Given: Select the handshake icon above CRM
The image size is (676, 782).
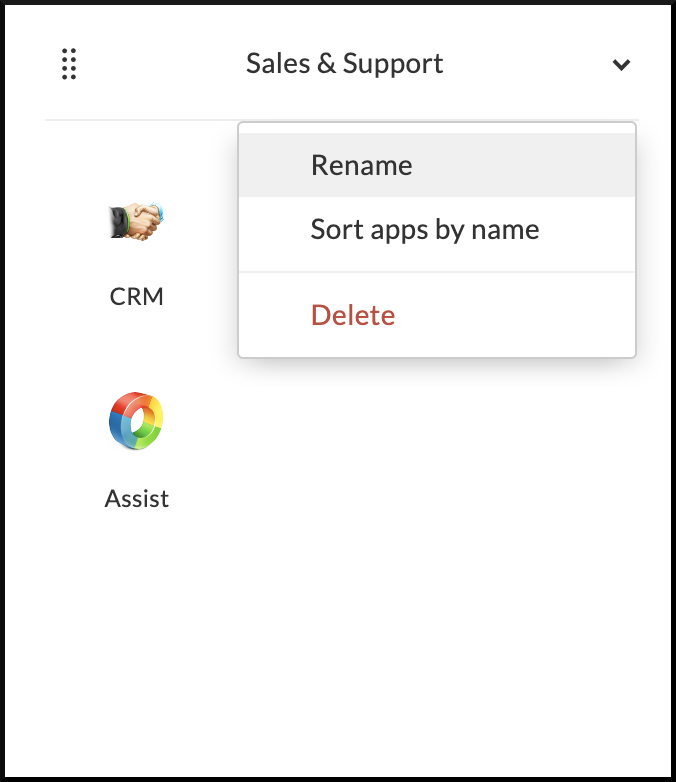Looking at the screenshot, I should click(137, 222).
